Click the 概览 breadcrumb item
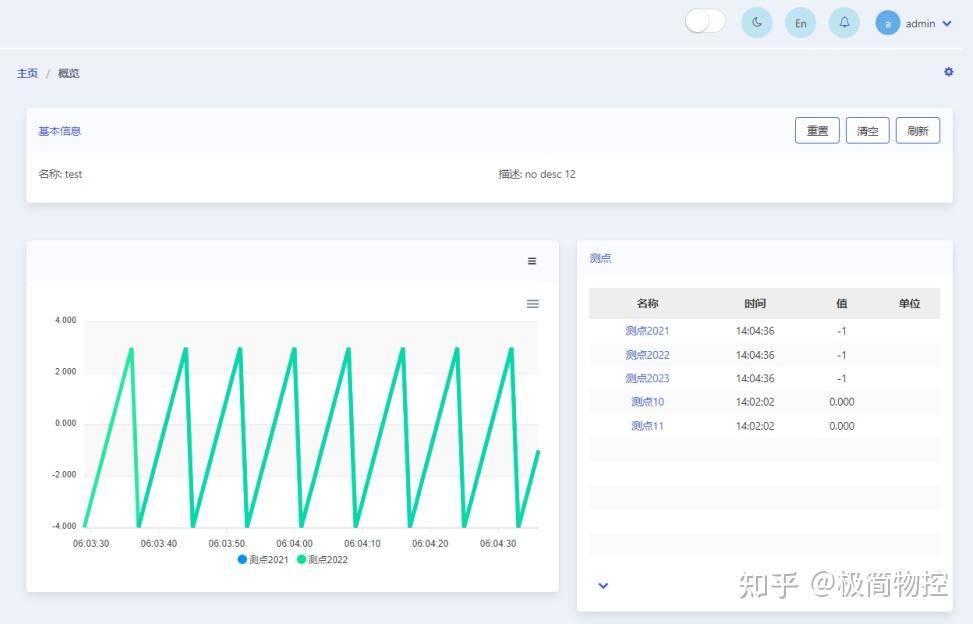 pos(68,73)
